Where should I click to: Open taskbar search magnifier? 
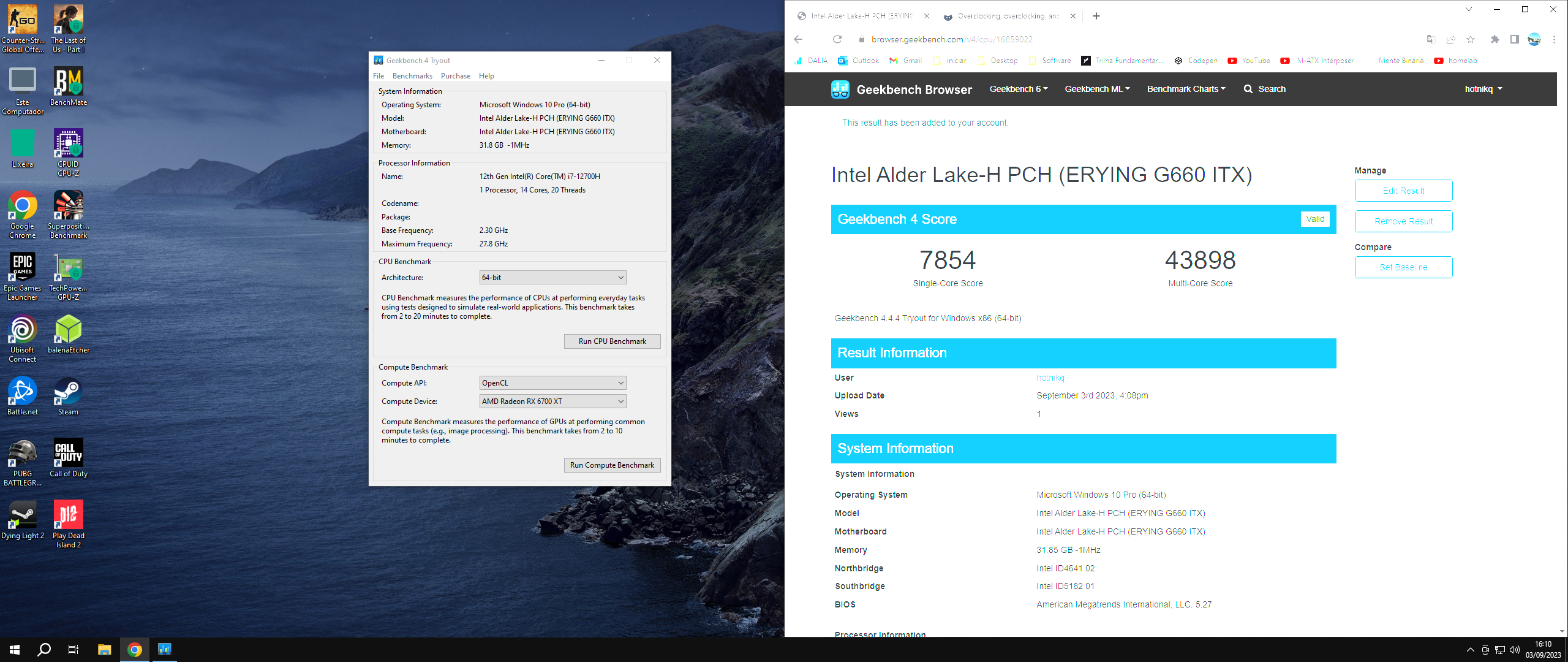(44, 650)
